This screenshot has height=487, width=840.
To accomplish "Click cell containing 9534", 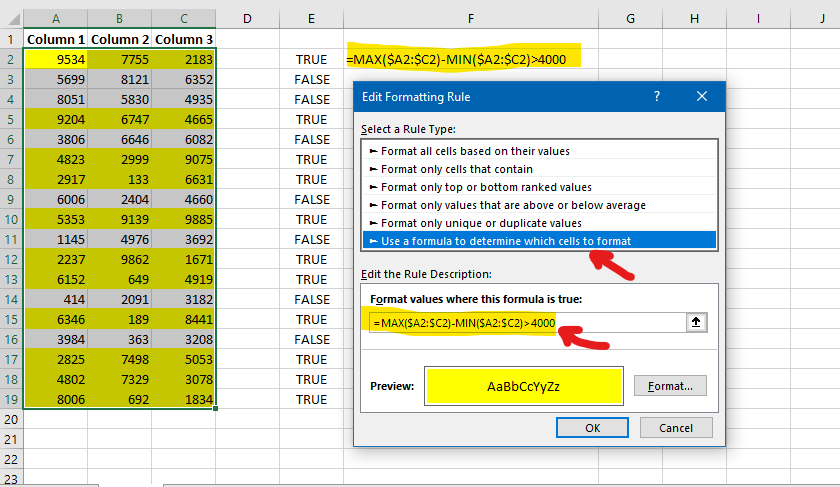I will click(x=56, y=59).
